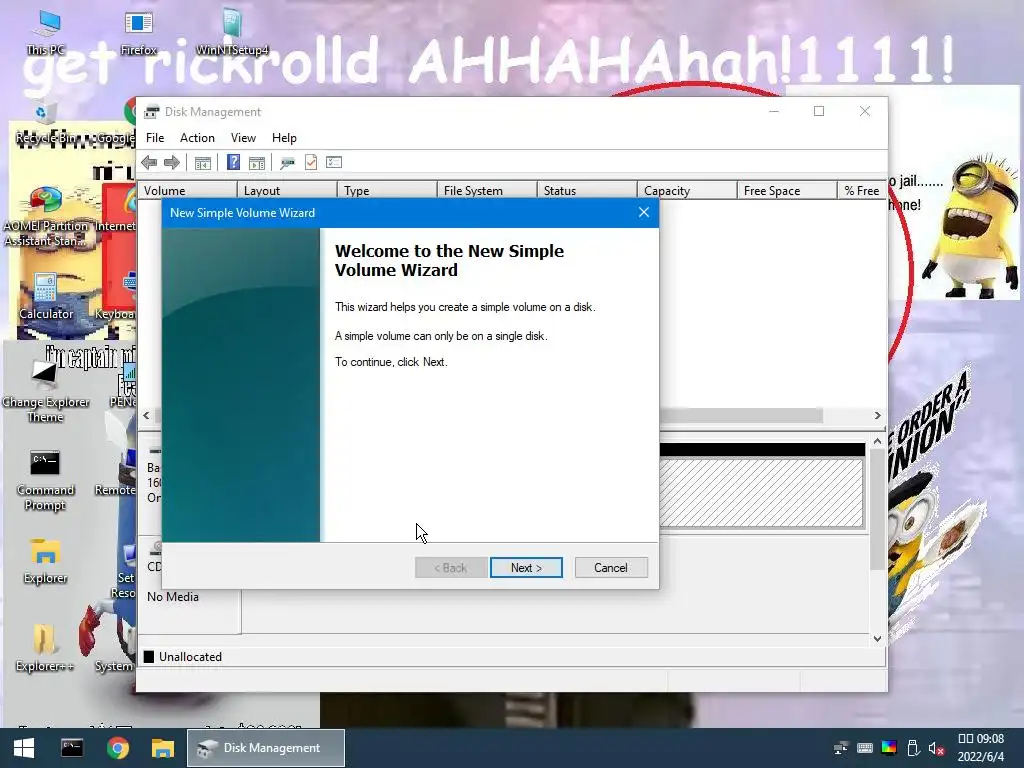Select the Explorer++ desktop icon
The height and width of the screenshot is (768, 1024).
(x=44, y=648)
